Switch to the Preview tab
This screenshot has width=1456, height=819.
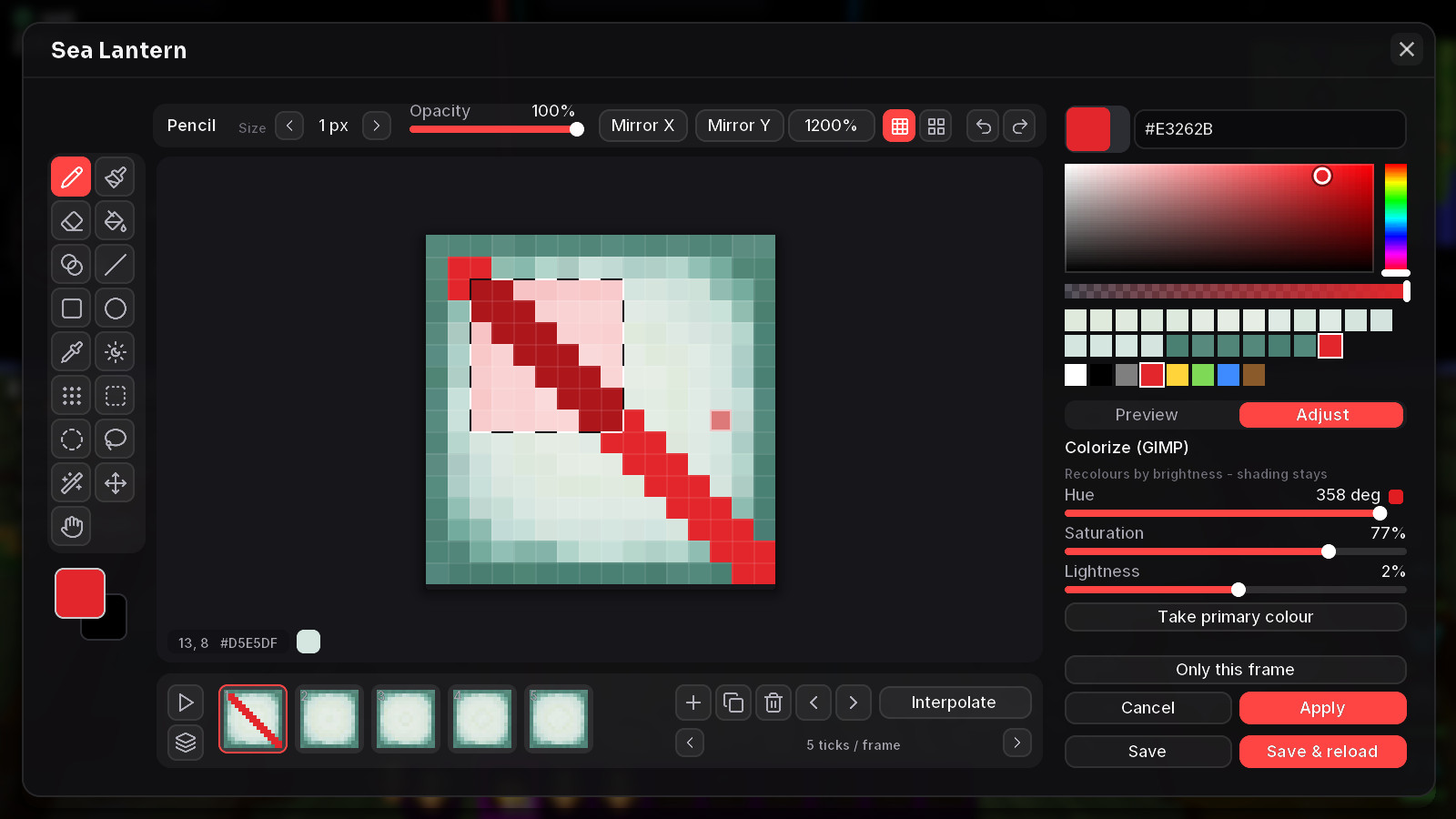click(x=1147, y=415)
